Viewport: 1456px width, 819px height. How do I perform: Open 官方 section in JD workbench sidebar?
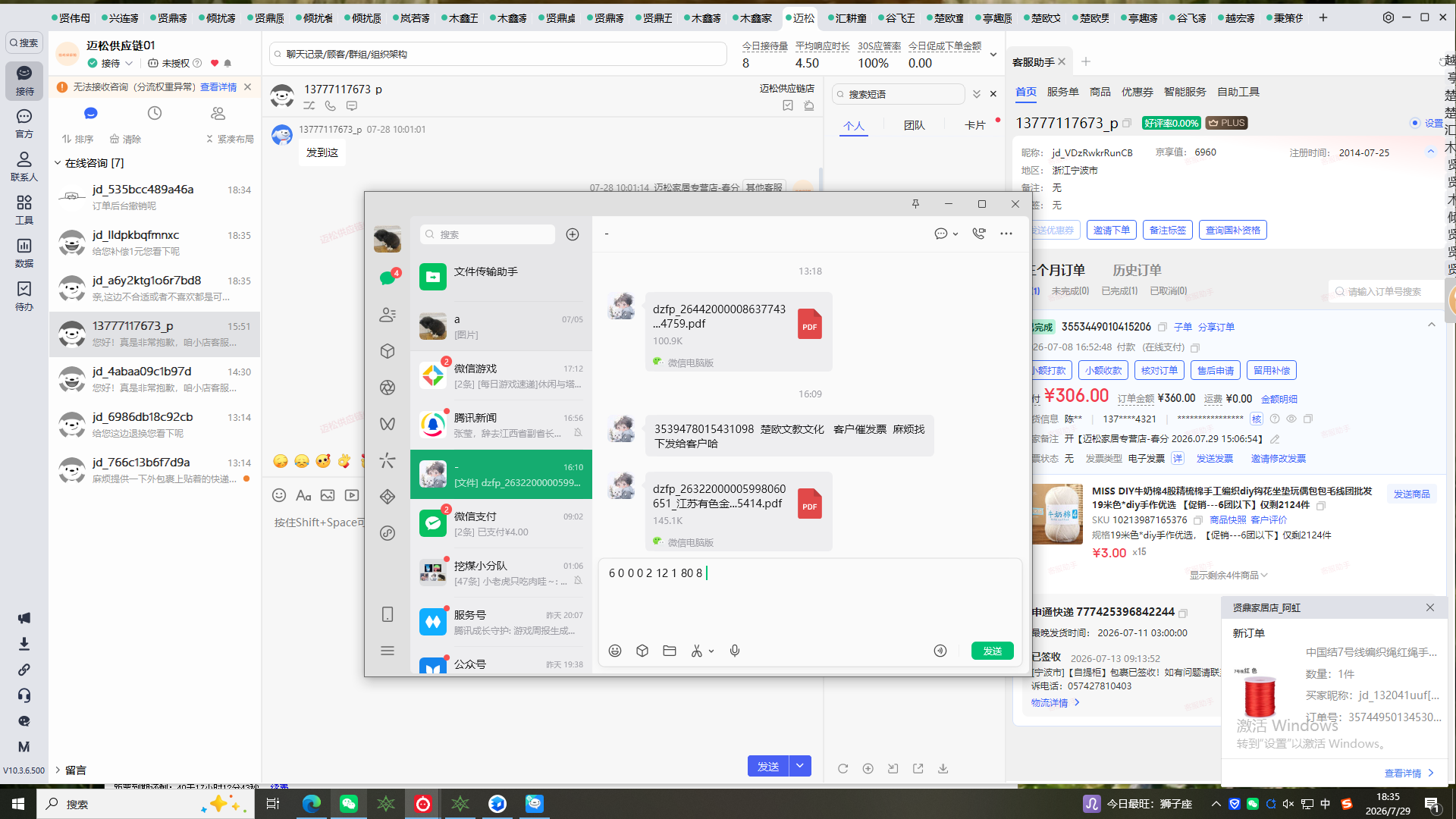(x=24, y=123)
